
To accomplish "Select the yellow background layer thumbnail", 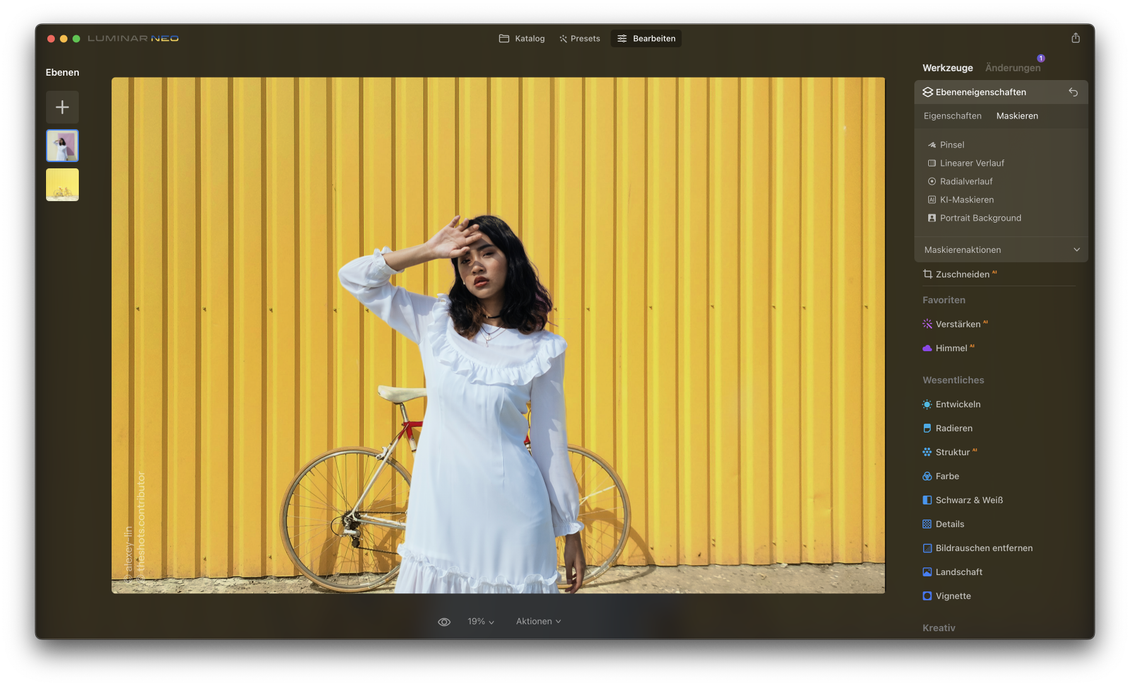I will (x=62, y=185).
